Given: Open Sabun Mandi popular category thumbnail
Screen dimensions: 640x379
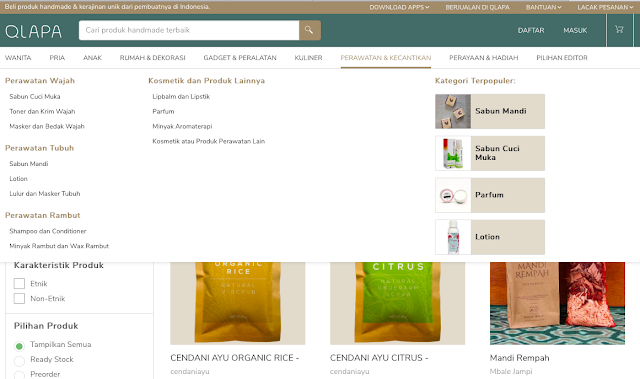Looking at the screenshot, I should (453, 111).
